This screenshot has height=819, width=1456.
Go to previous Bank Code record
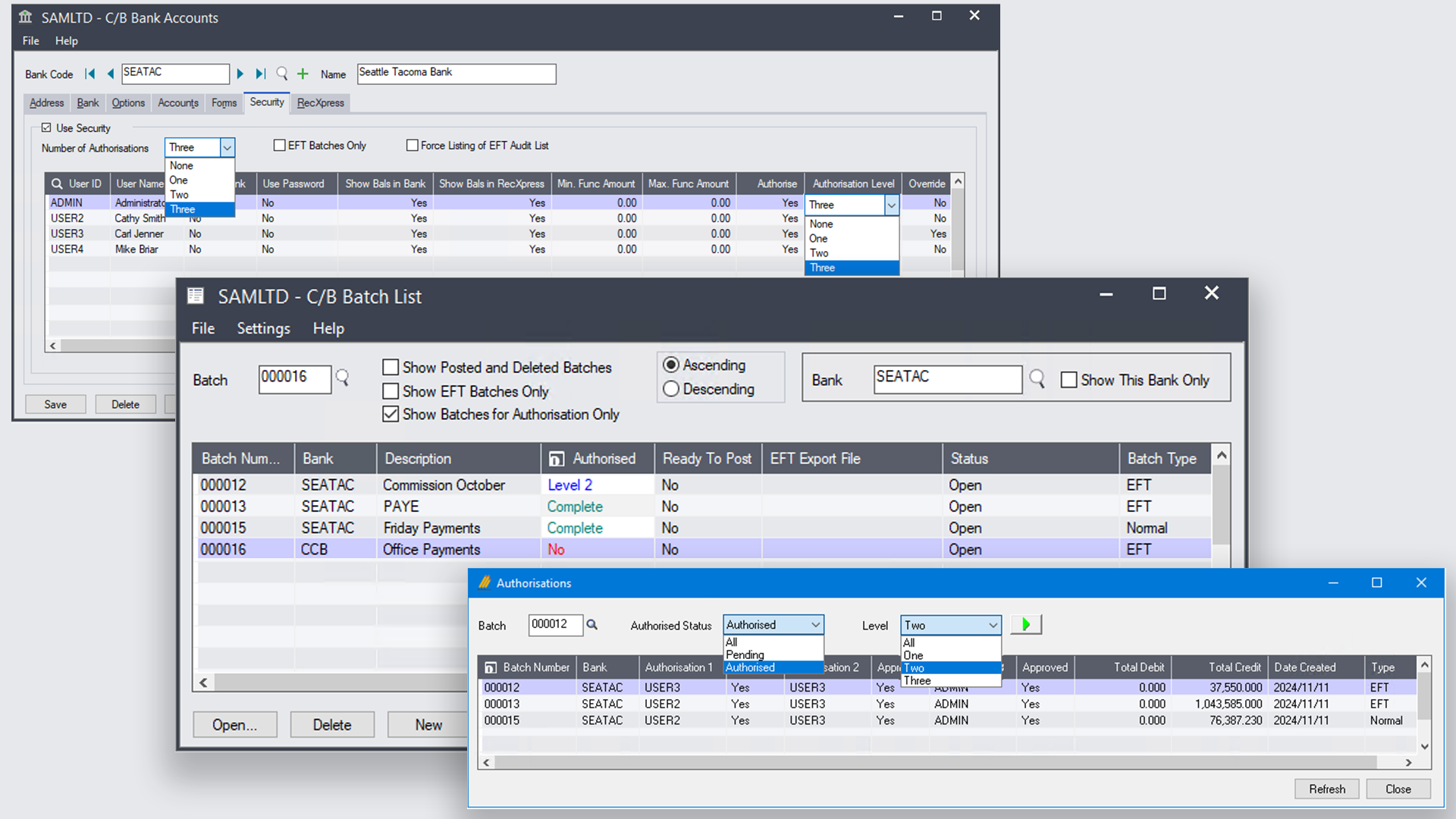[x=111, y=74]
